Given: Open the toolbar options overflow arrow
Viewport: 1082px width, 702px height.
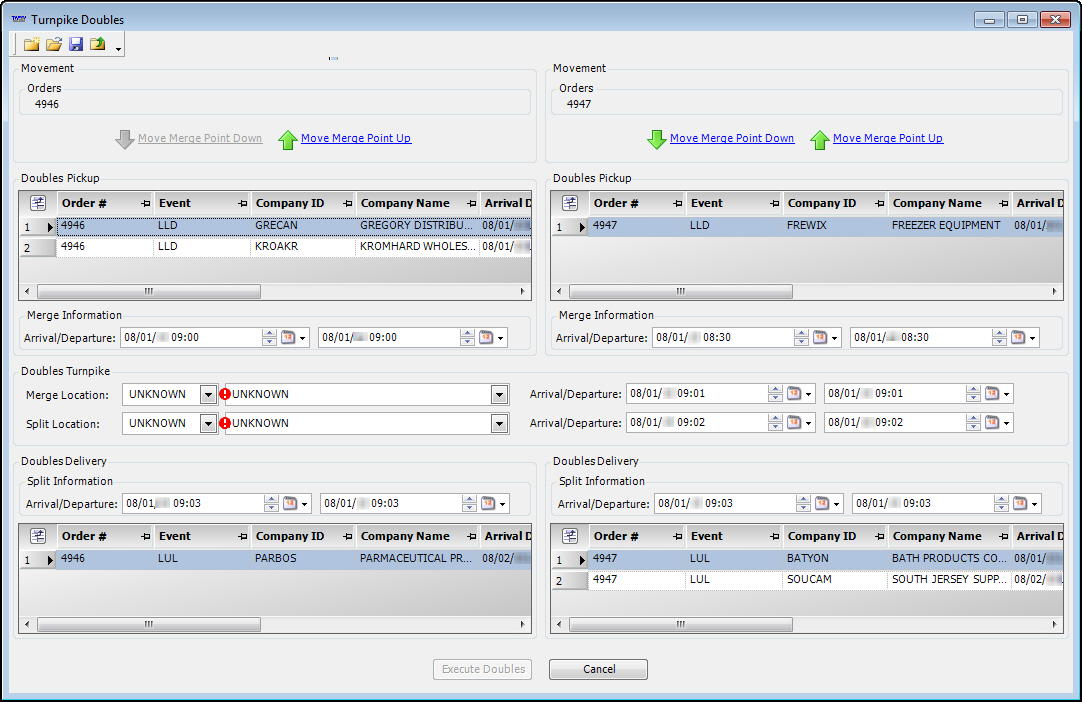Looking at the screenshot, I should (x=118, y=49).
